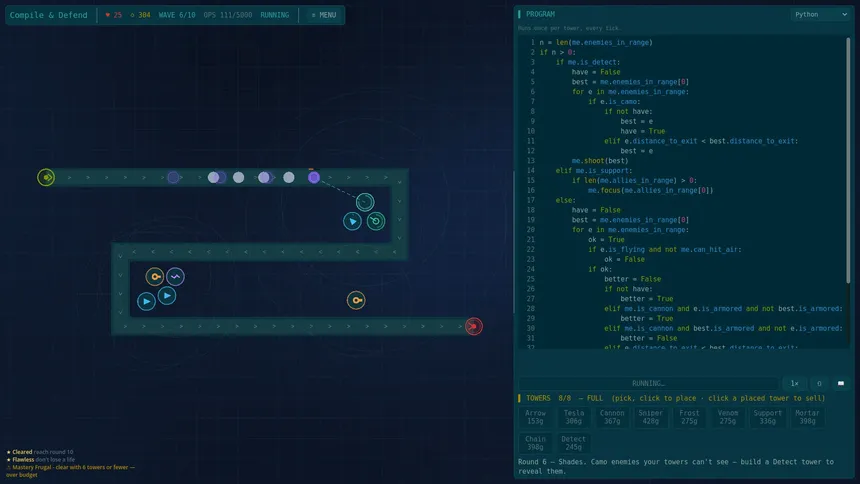Click the 'Runs once per tower, every tick.' hint
Screen dimensions: 860x484
pyautogui.click(x=569, y=28)
